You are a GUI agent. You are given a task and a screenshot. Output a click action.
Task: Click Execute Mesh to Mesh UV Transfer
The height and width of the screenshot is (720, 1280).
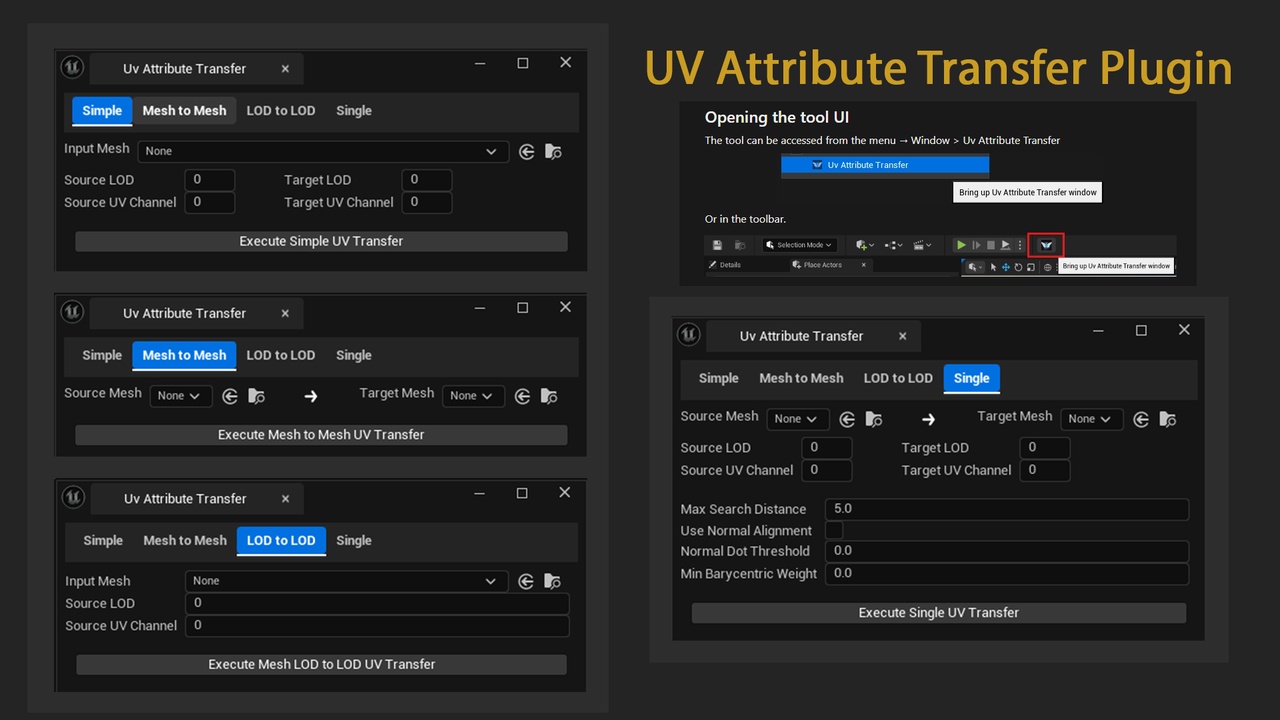point(321,435)
